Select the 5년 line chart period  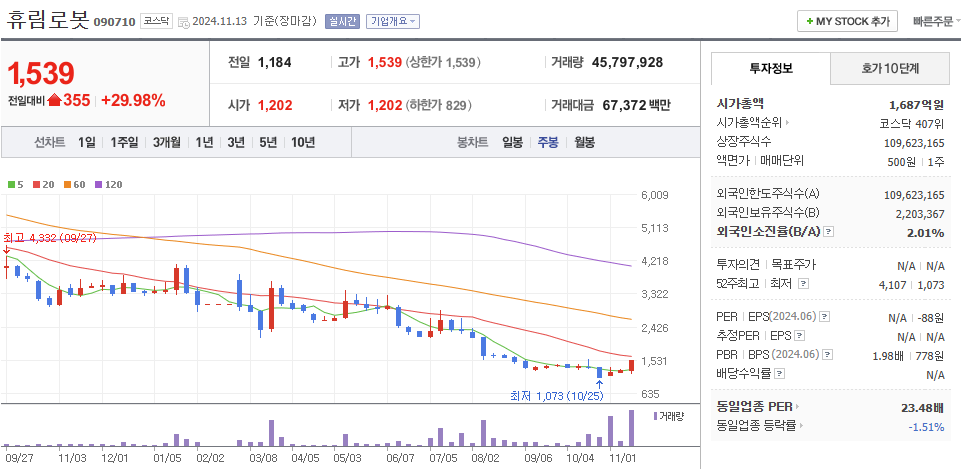[x=268, y=143]
